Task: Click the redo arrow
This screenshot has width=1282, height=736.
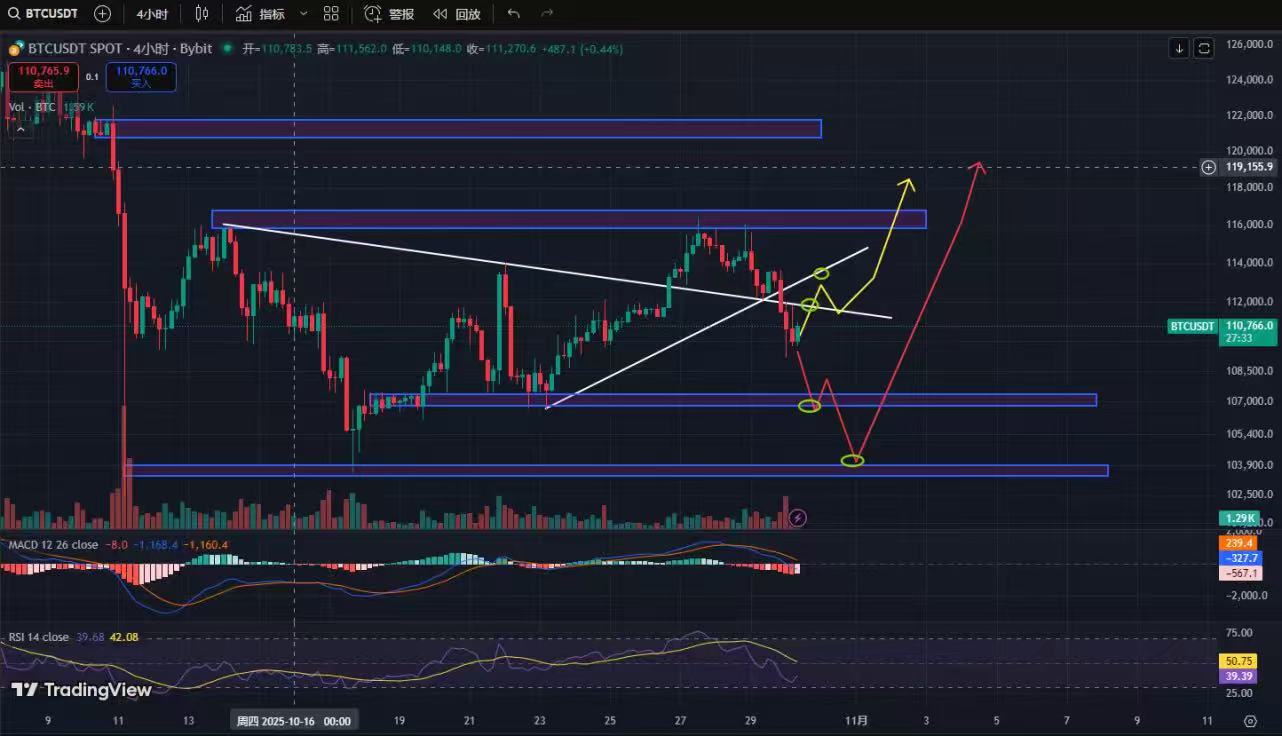Action: [x=547, y=14]
